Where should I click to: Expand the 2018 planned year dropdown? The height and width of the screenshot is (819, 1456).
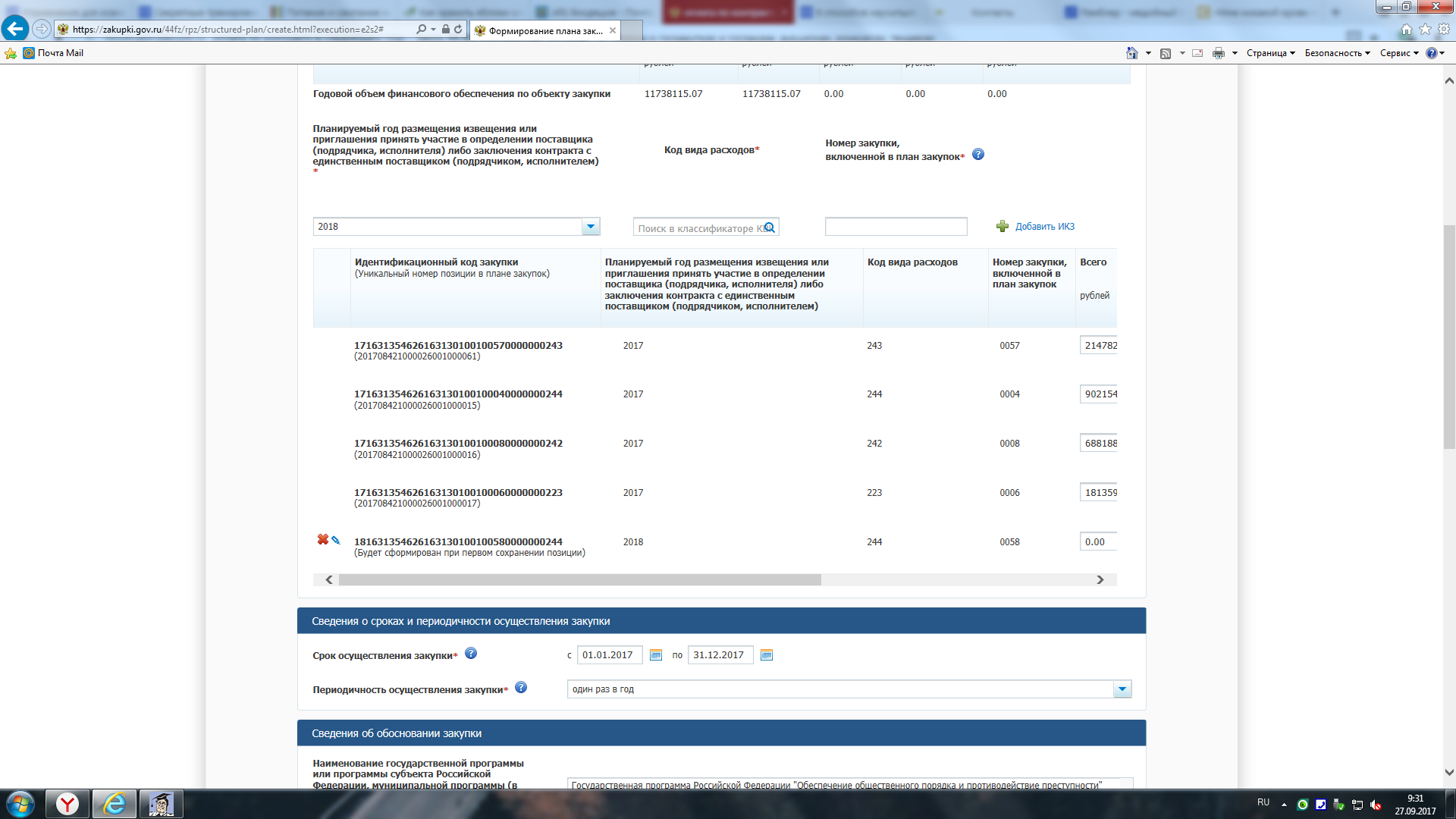pos(591,227)
